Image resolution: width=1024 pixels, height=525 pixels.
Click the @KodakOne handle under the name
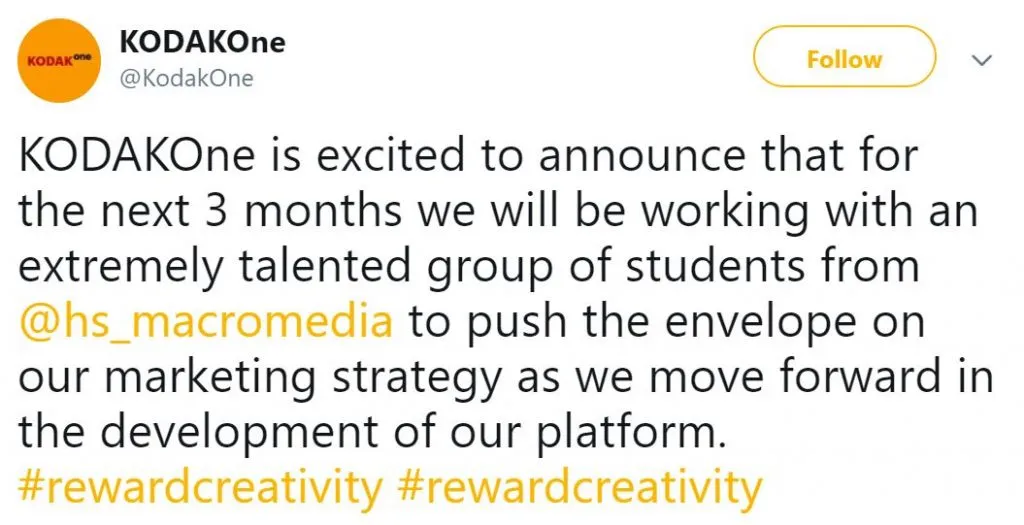[x=186, y=79]
